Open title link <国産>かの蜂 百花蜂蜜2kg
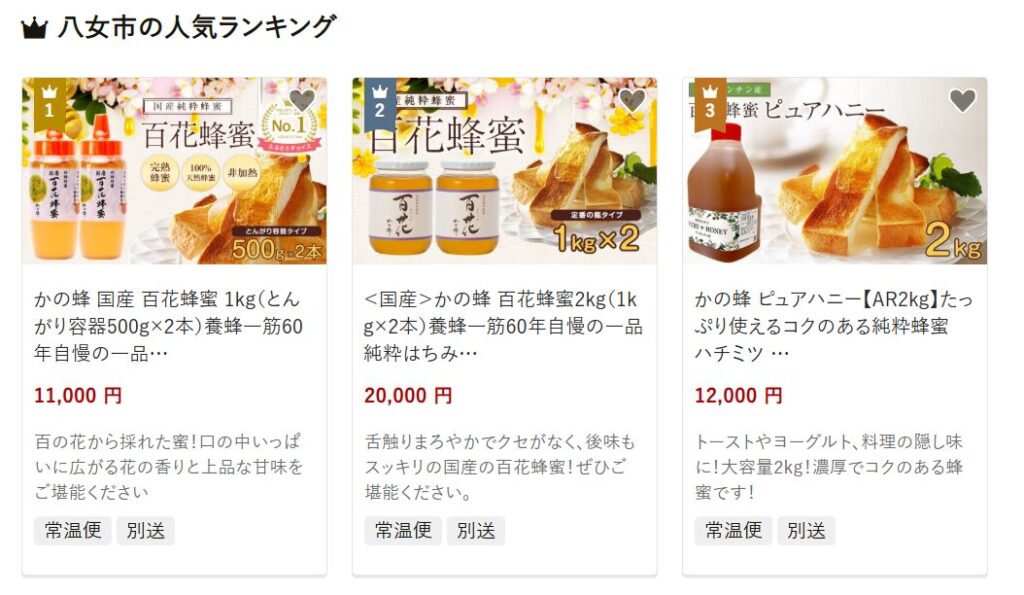The height and width of the screenshot is (595, 1024). pyautogui.click(x=504, y=326)
